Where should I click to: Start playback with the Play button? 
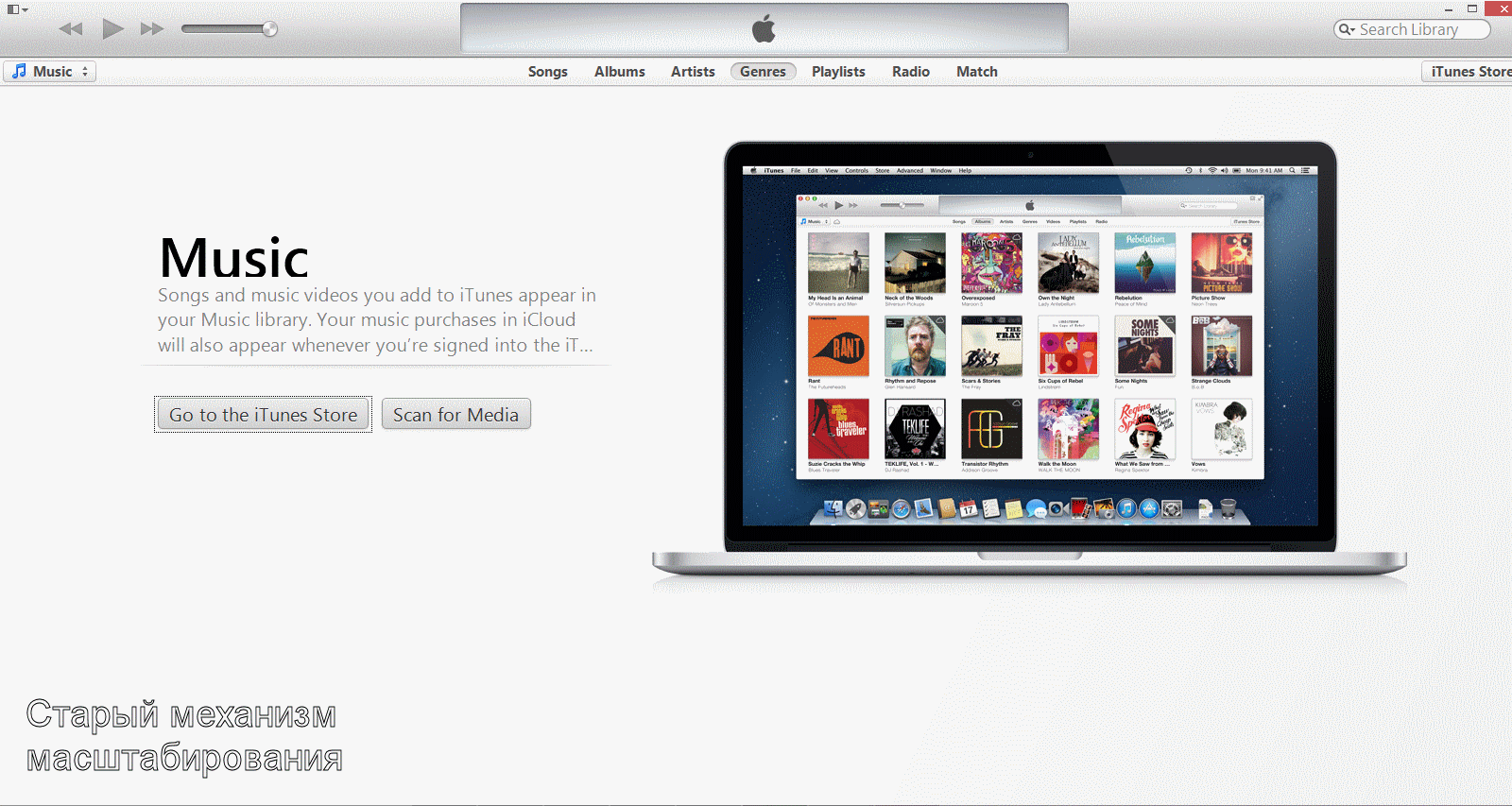pyautogui.click(x=112, y=29)
